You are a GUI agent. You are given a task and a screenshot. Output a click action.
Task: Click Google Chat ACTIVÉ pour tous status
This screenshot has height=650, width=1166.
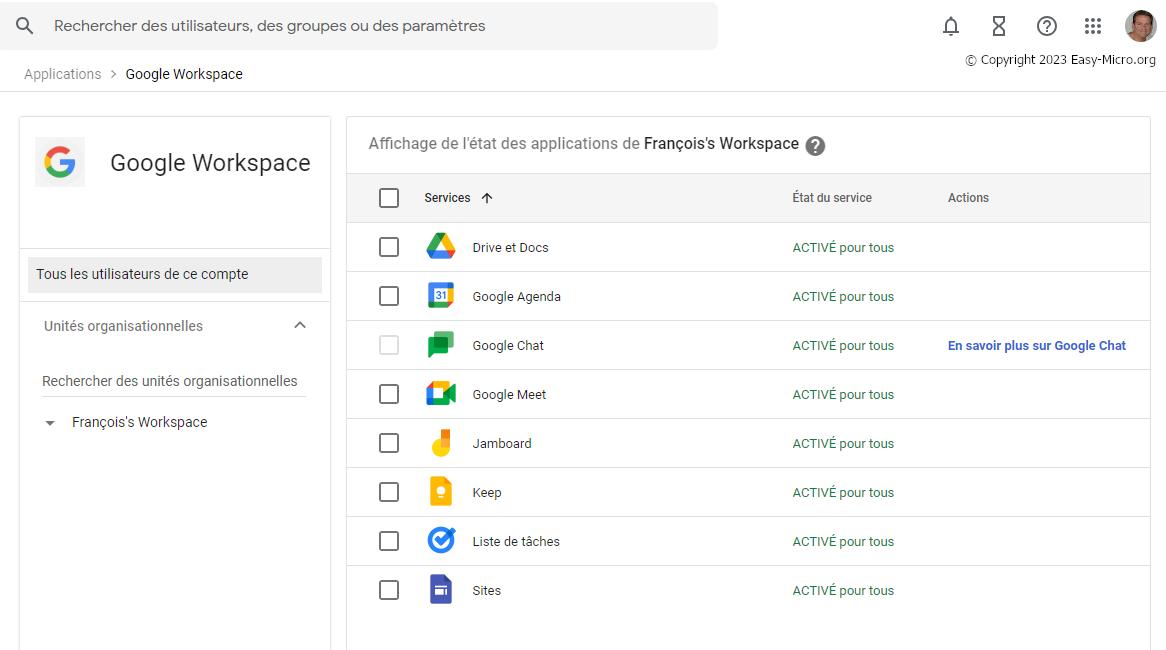pos(843,346)
